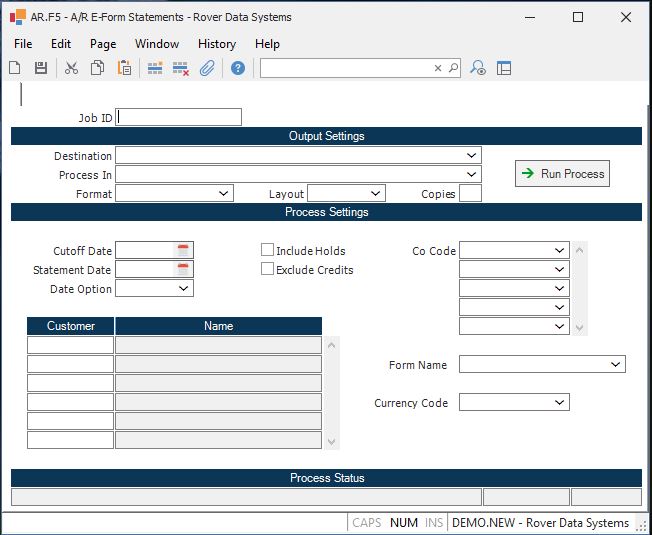This screenshot has height=535, width=652.
Task: Click the Attachments paperclip icon
Action: [207, 68]
